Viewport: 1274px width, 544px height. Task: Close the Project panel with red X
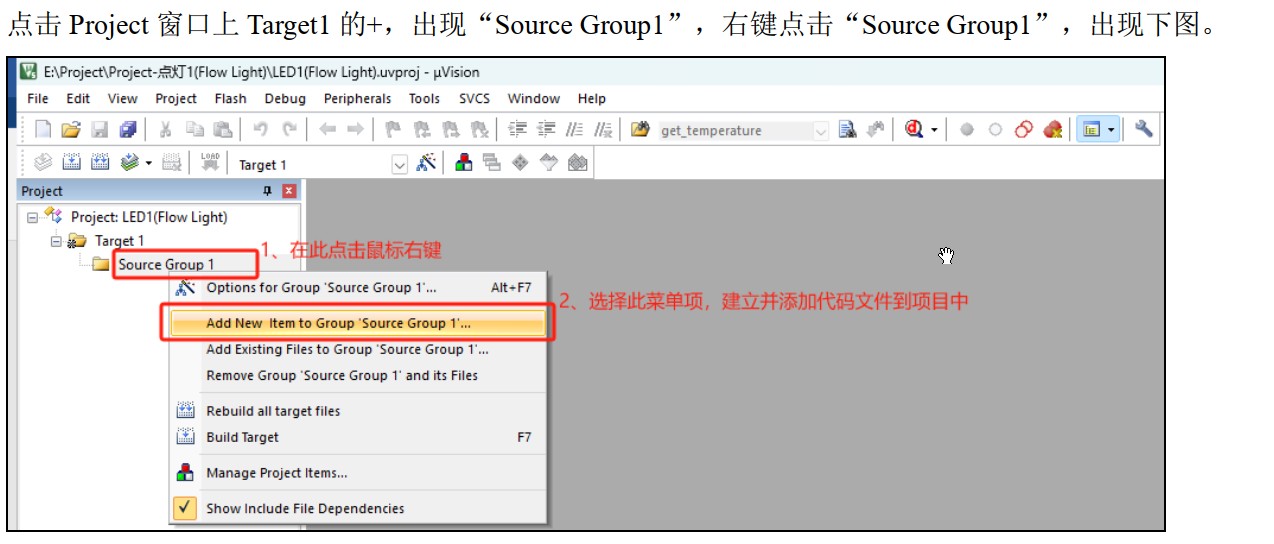click(x=289, y=190)
